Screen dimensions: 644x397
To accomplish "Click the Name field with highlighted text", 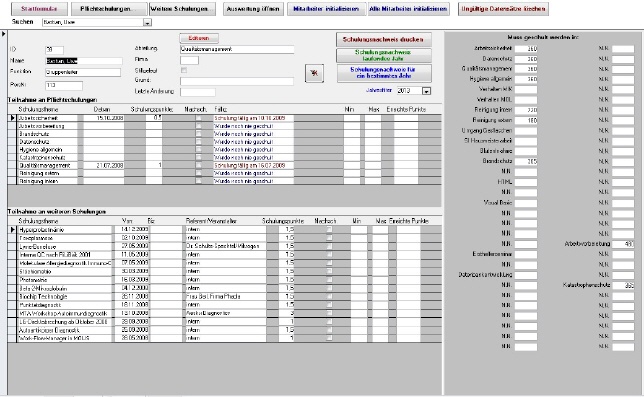I will coord(84,61).
